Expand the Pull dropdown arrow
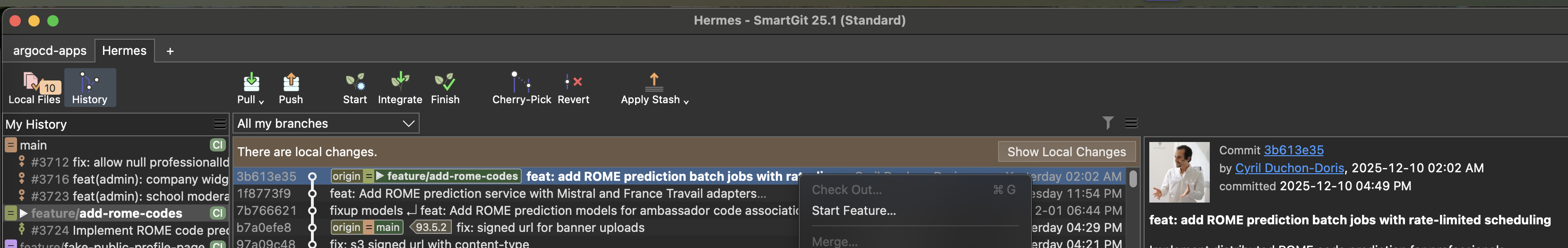The image size is (1568, 248). tap(261, 101)
